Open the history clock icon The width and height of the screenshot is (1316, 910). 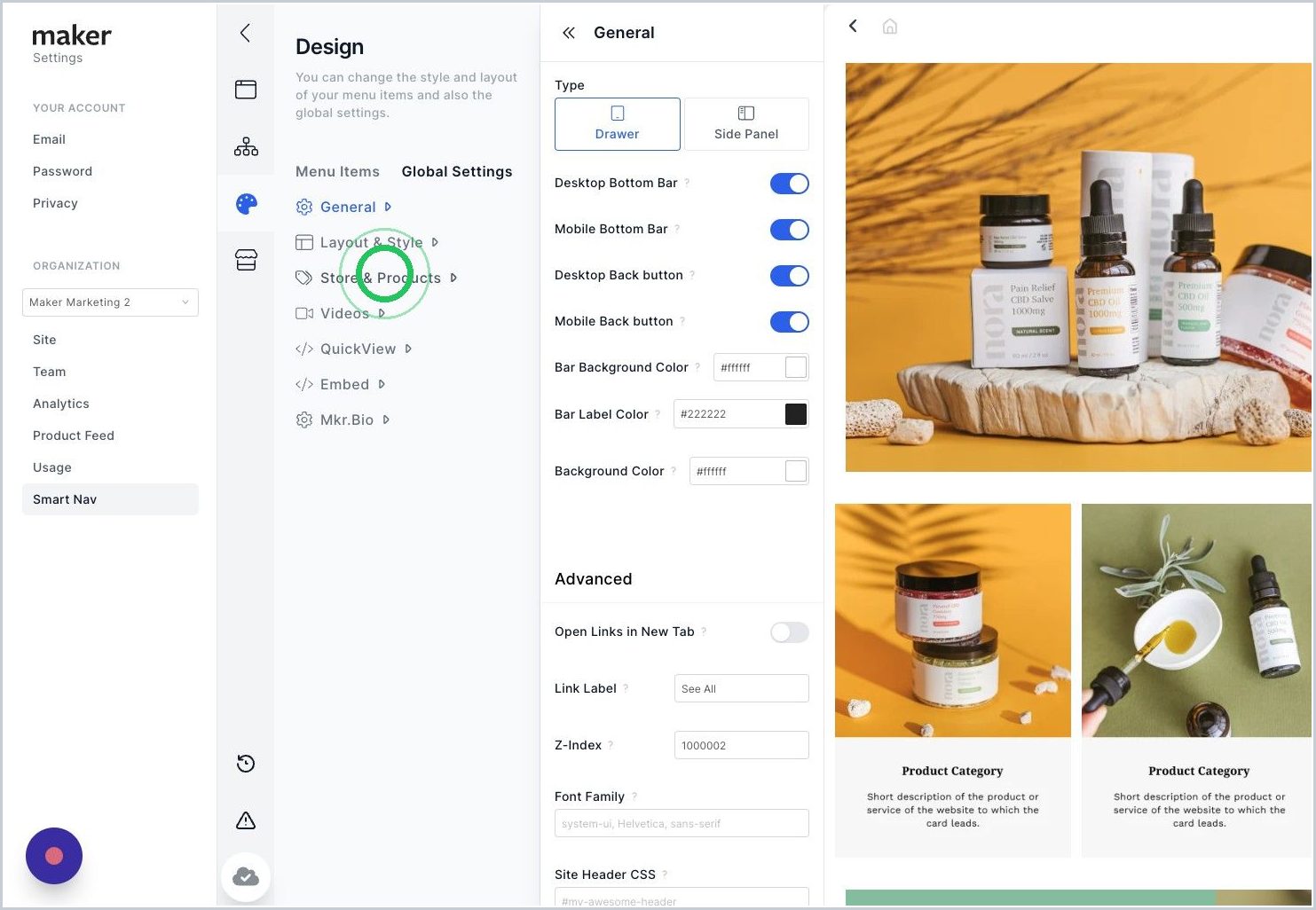point(246,764)
